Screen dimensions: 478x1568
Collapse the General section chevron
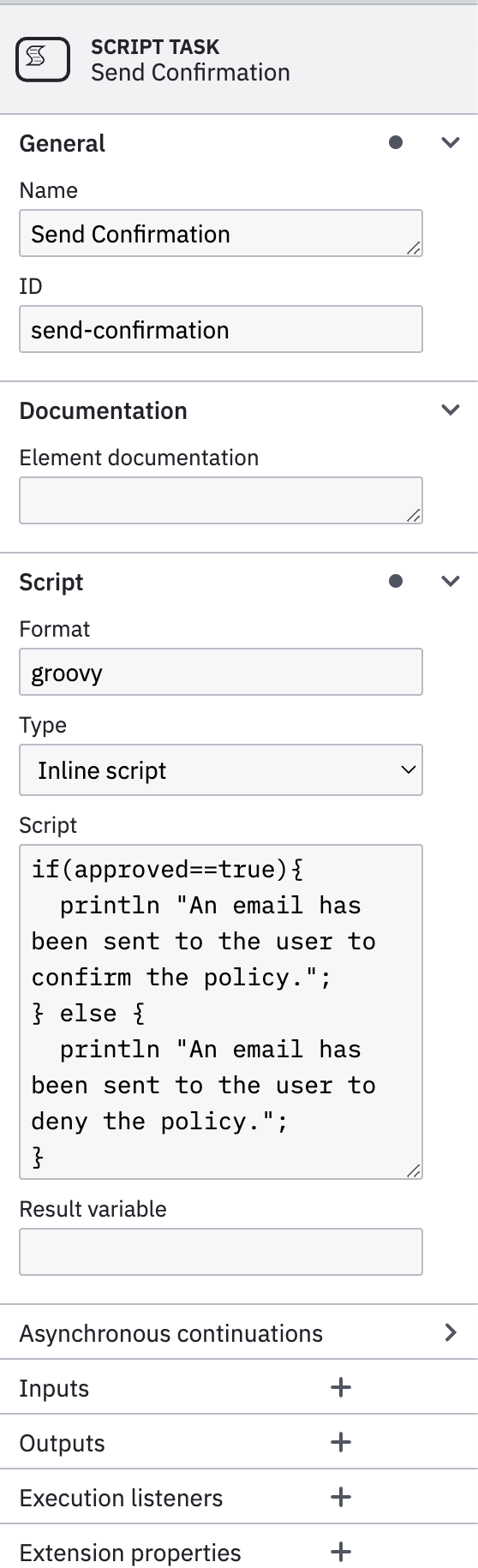[x=451, y=142]
